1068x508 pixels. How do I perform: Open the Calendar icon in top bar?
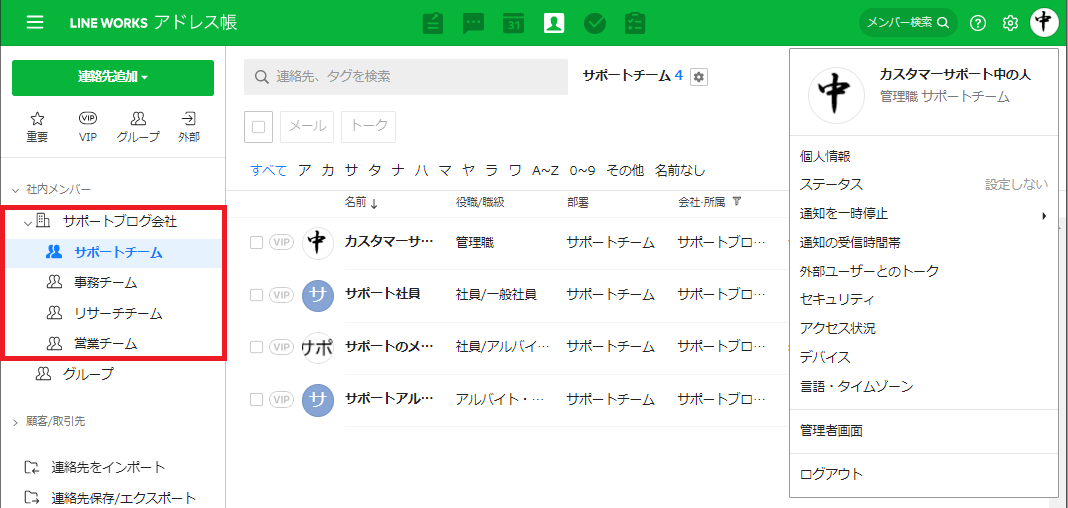(513, 23)
